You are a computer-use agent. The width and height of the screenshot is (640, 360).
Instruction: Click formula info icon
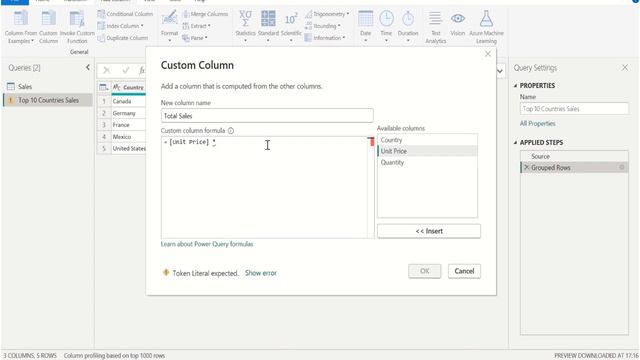coord(231,131)
